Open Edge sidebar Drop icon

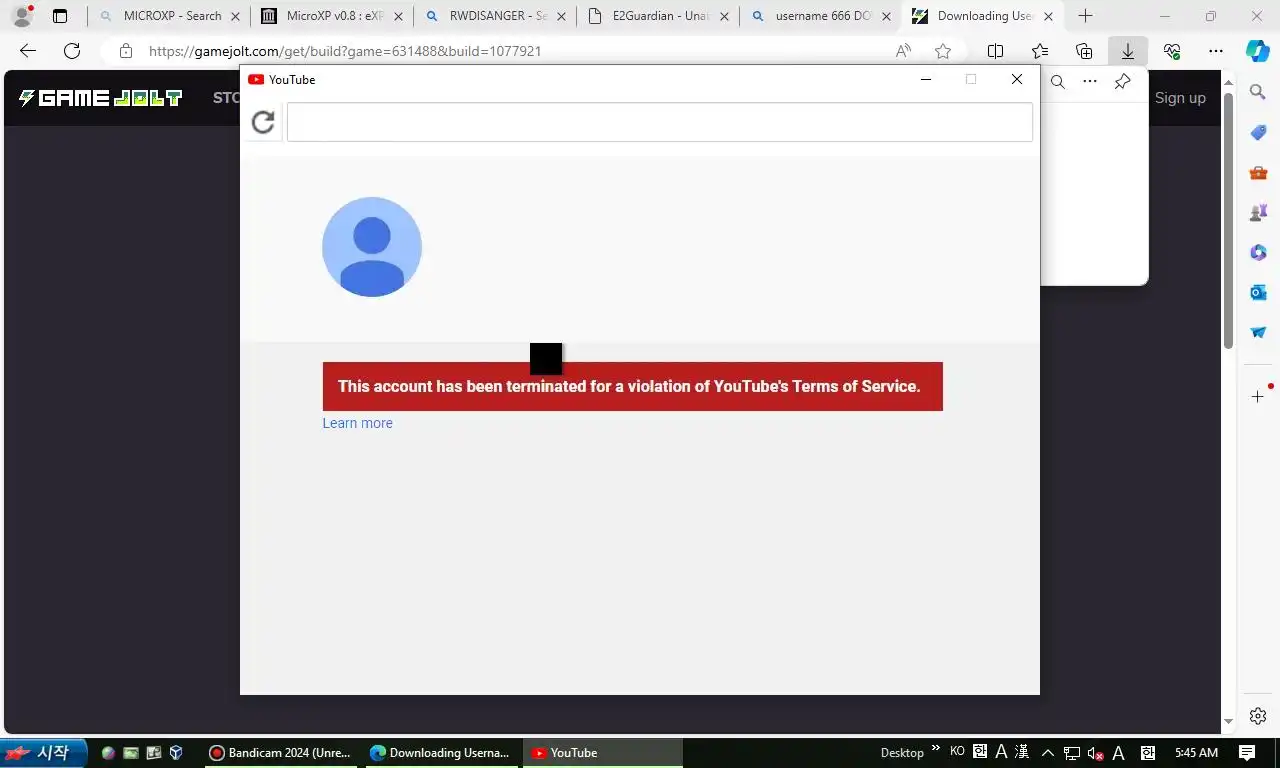pos(1258,332)
